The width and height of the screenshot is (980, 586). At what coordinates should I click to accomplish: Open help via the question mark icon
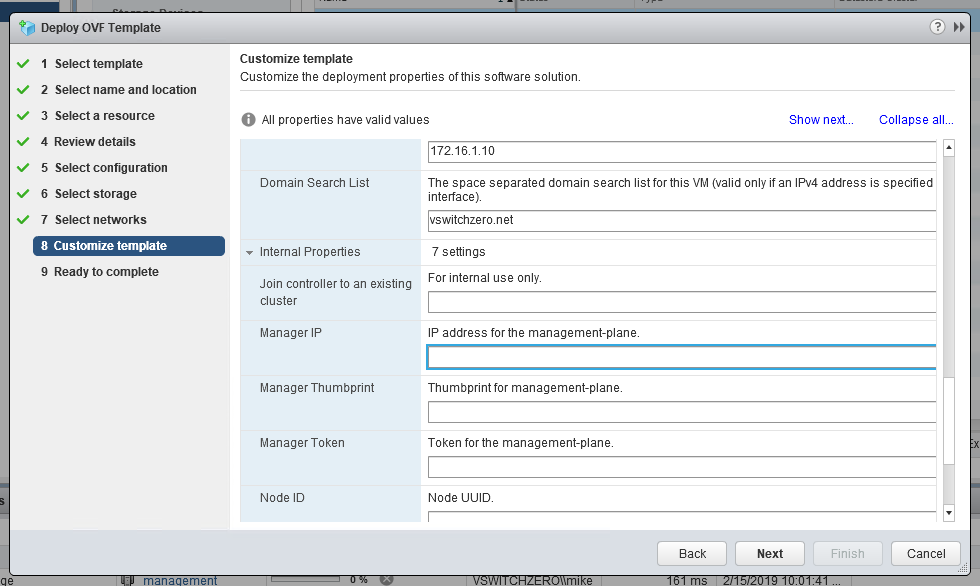coord(935,27)
